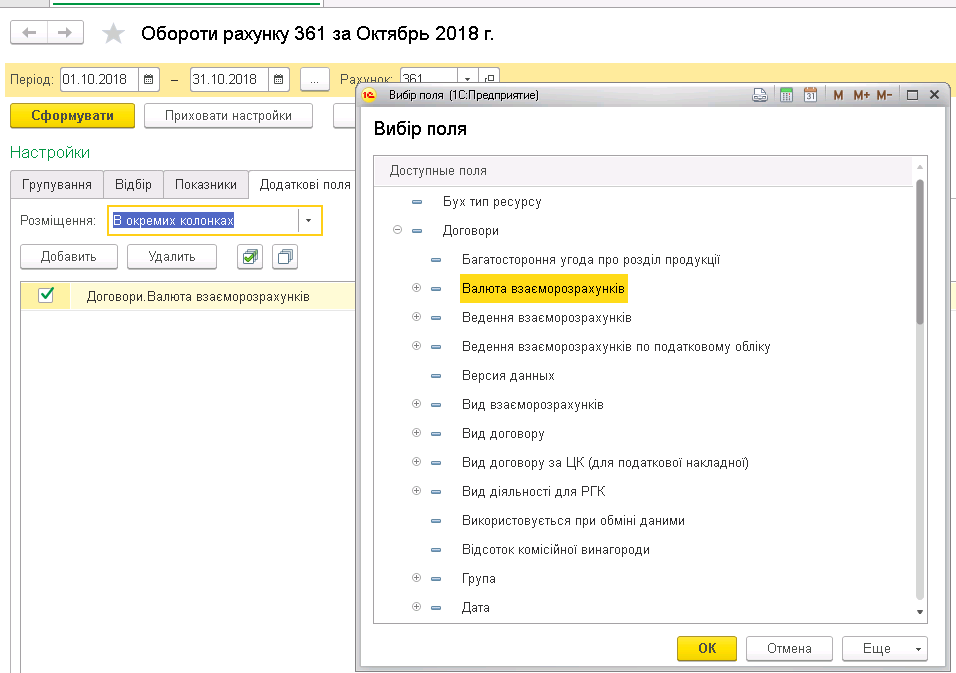Uncheck Договори.Валюта взаєморозрахунків checkbox
956x673 pixels.
[46, 296]
